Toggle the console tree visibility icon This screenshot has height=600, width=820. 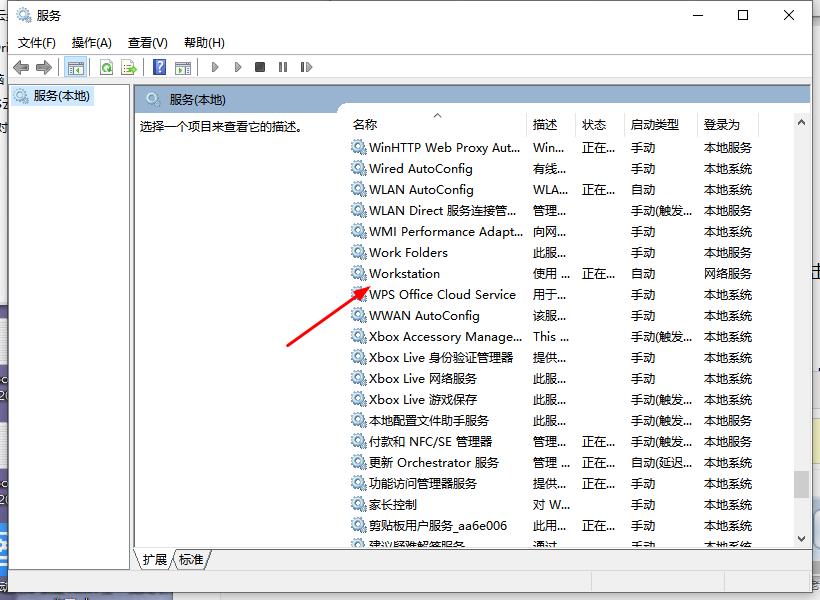click(75, 67)
